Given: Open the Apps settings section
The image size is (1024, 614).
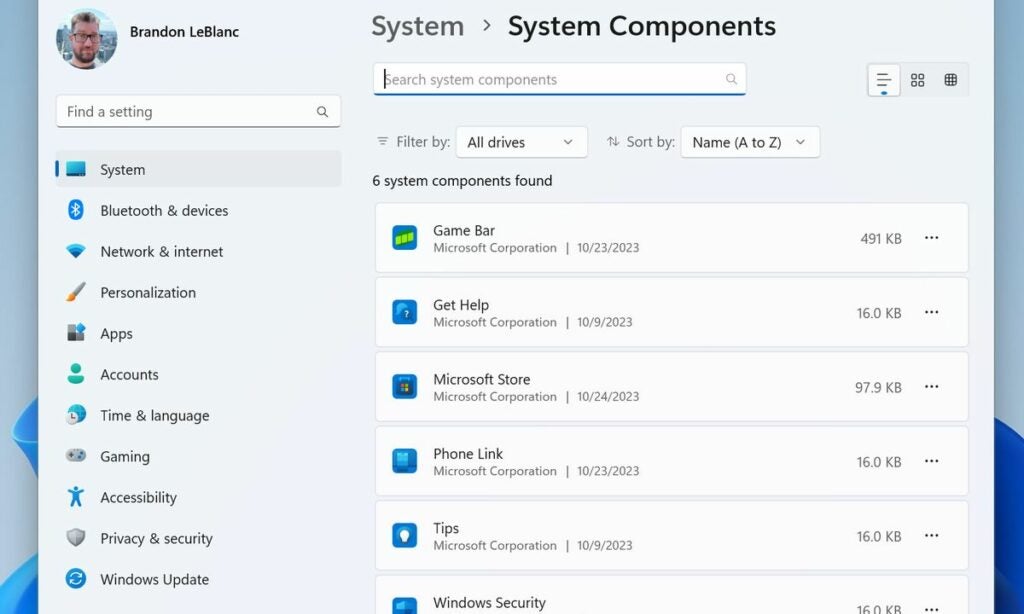Looking at the screenshot, I should click(x=199, y=333).
